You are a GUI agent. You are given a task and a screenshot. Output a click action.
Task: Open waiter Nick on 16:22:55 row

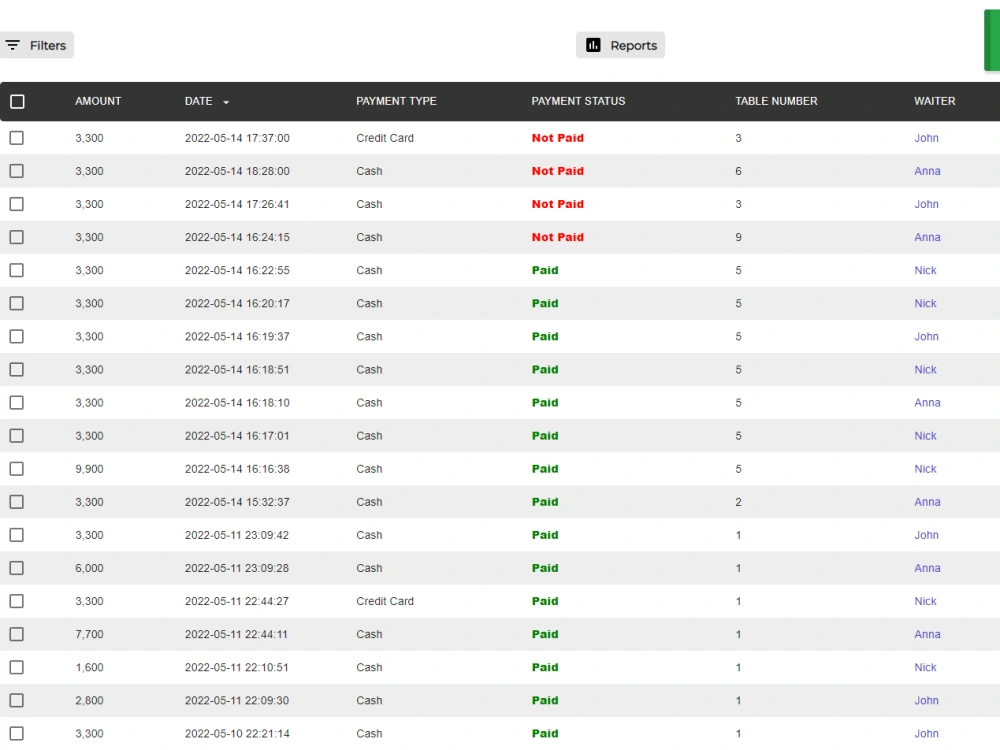click(925, 270)
